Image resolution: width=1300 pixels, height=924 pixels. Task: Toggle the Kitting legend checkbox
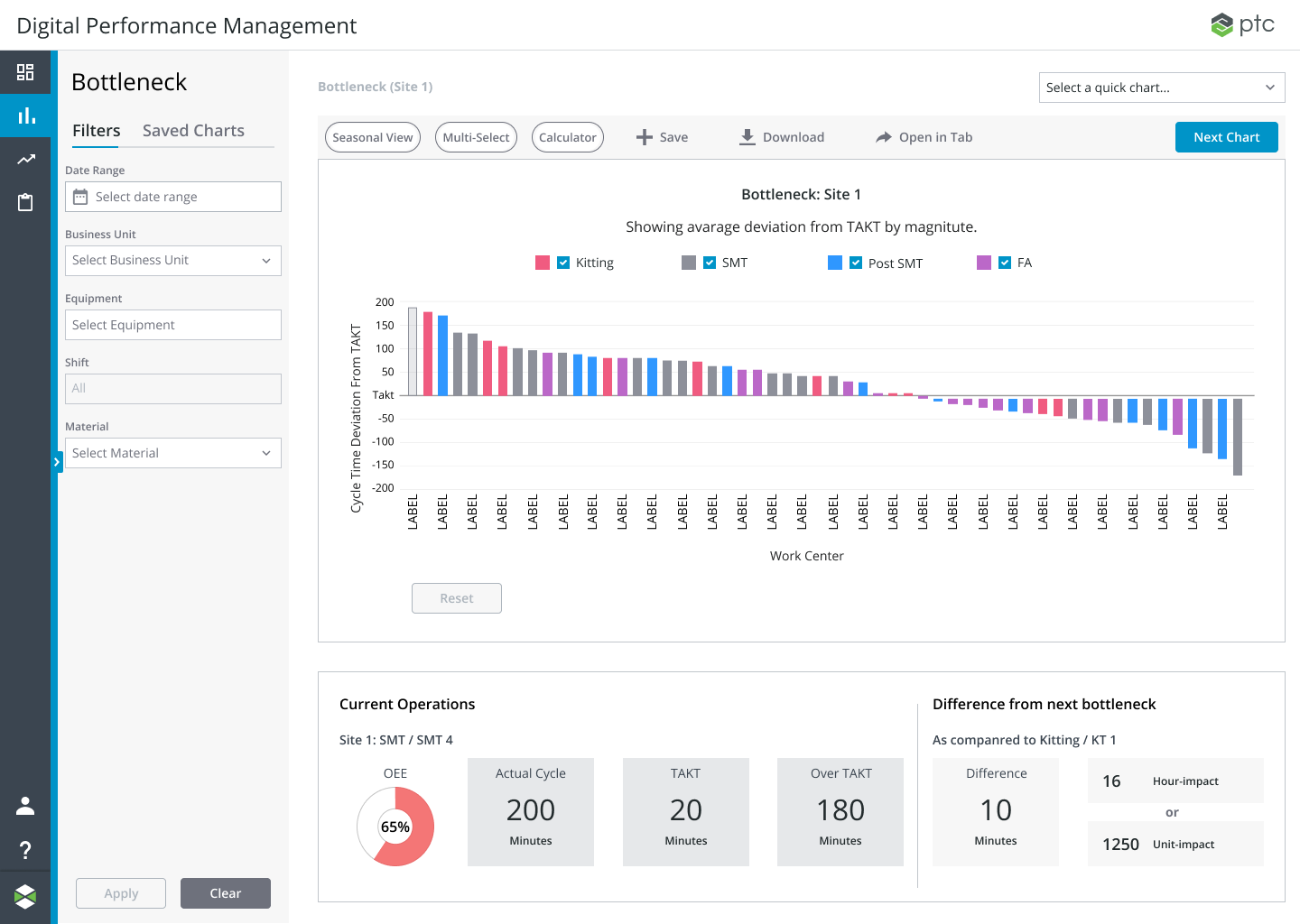563,263
